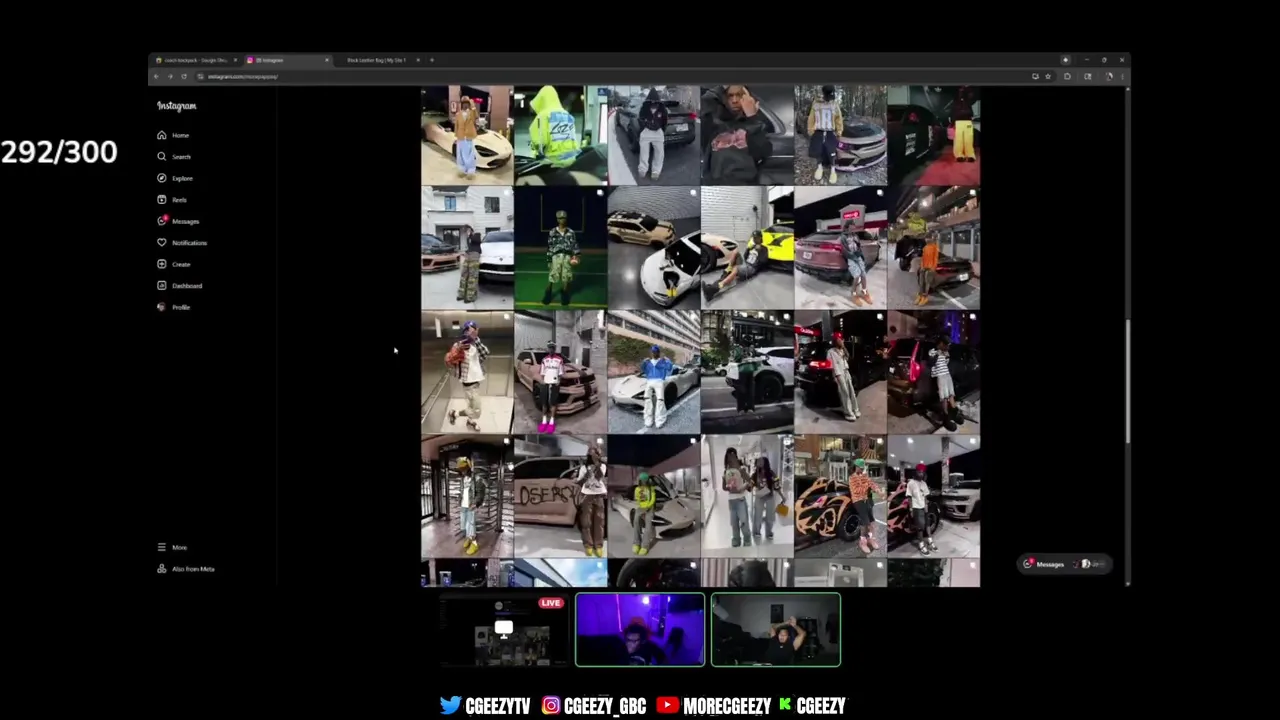Click the Also from Meta icon
1280x720 pixels.
click(161, 569)
